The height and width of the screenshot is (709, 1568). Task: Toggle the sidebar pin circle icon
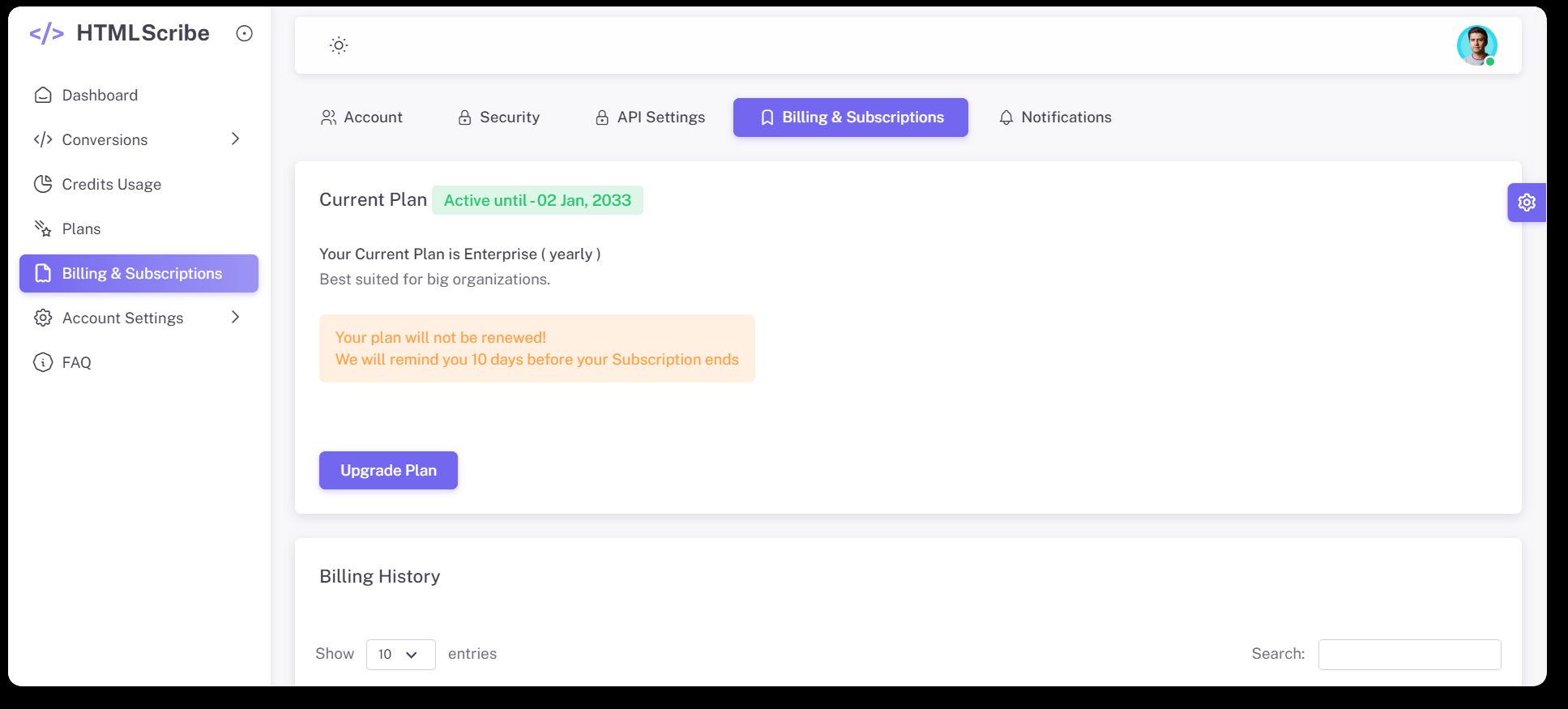[244, 33]
